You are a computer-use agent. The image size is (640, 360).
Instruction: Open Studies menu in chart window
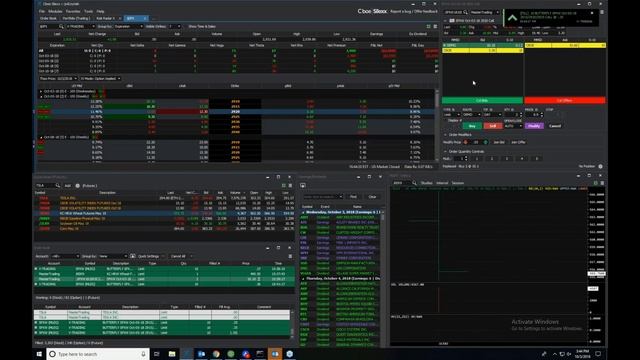click(427, 183)
